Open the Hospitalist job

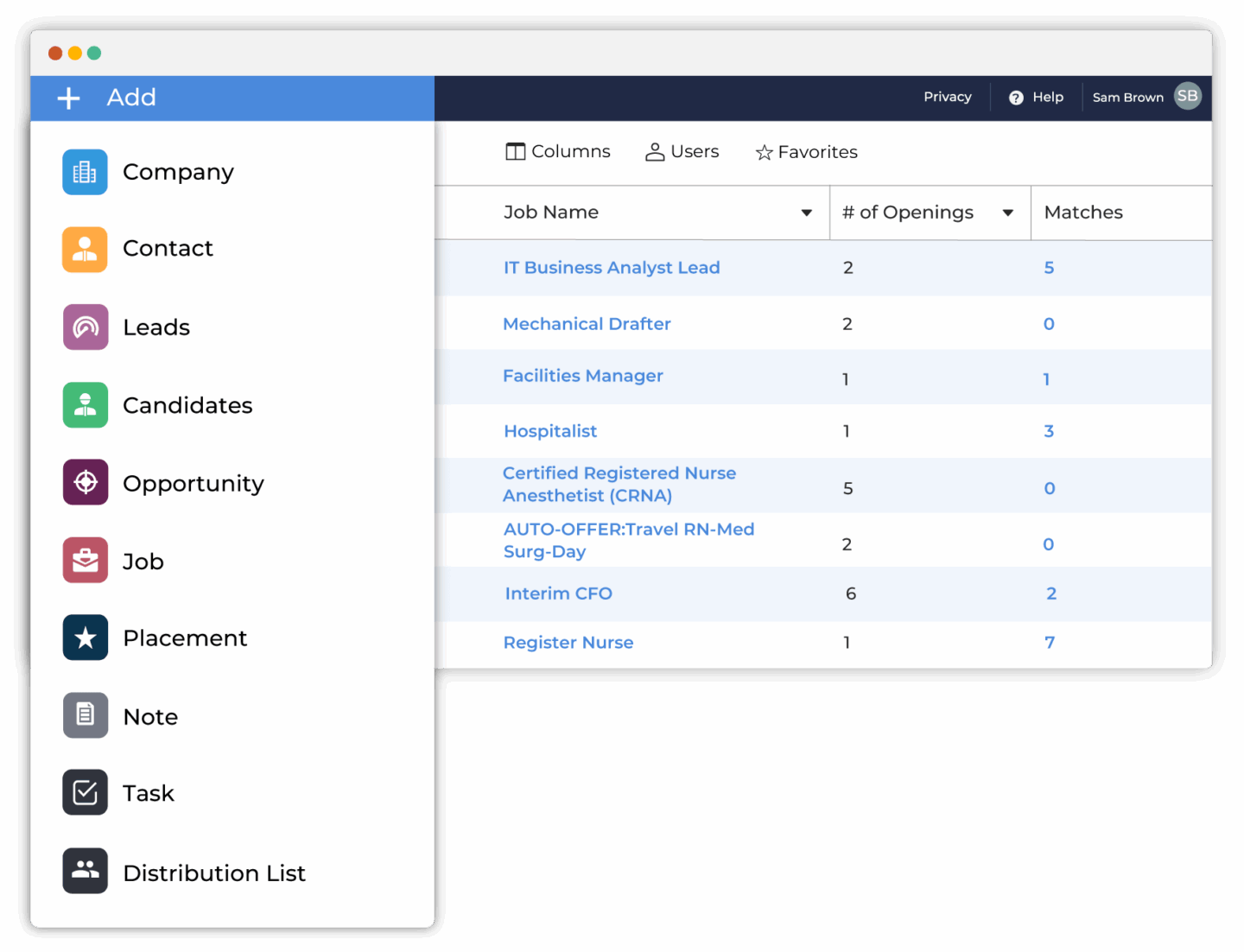[x=550, y=431]
